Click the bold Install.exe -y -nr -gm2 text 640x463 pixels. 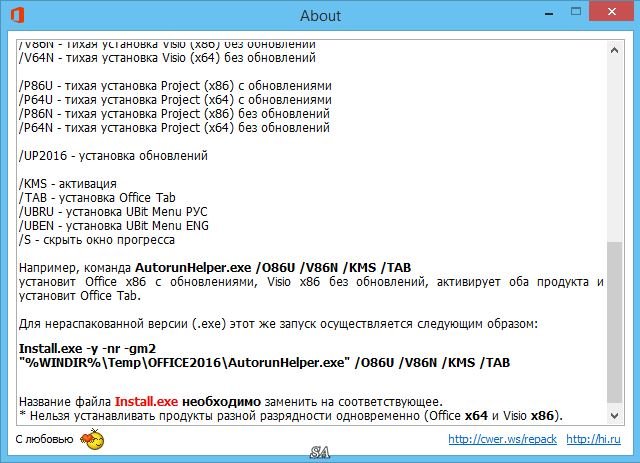tap(87, 349)
